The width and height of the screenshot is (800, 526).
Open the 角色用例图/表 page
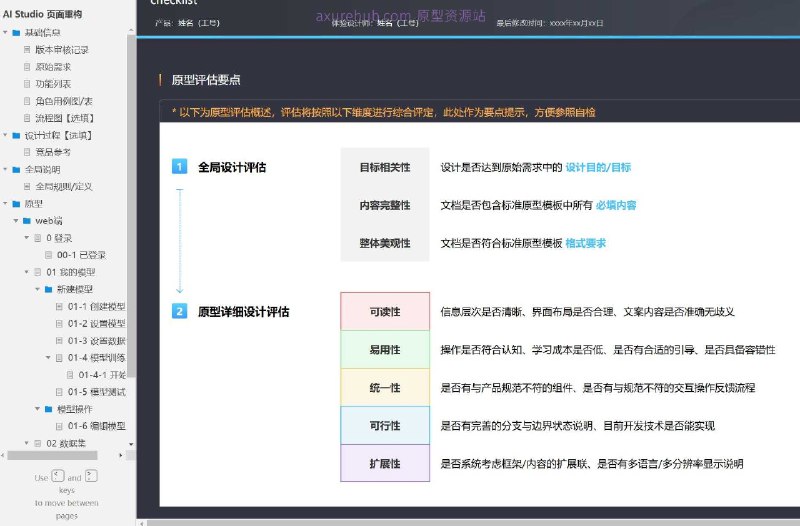64,101
